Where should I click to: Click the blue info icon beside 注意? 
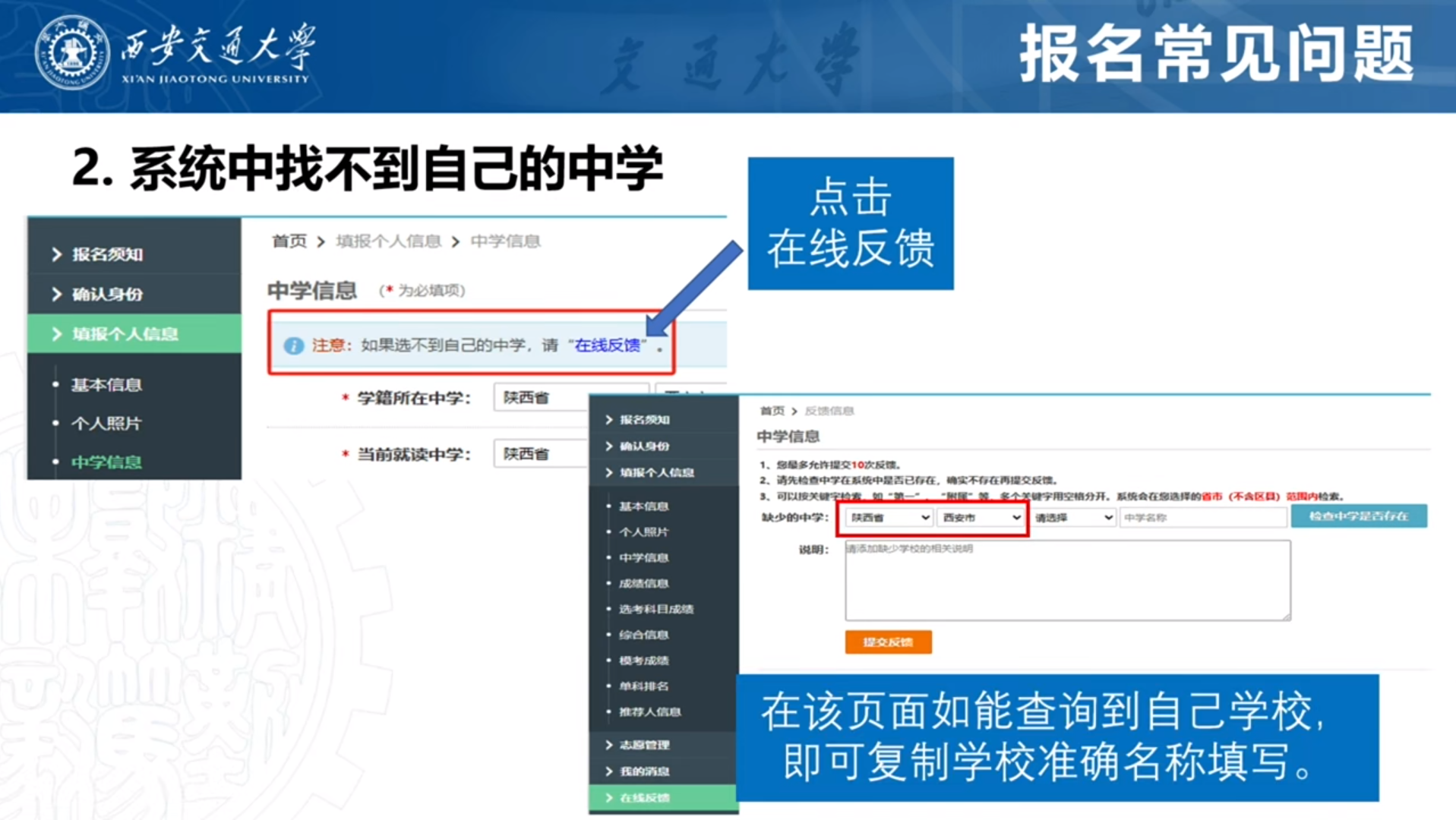tap(293, 346)
